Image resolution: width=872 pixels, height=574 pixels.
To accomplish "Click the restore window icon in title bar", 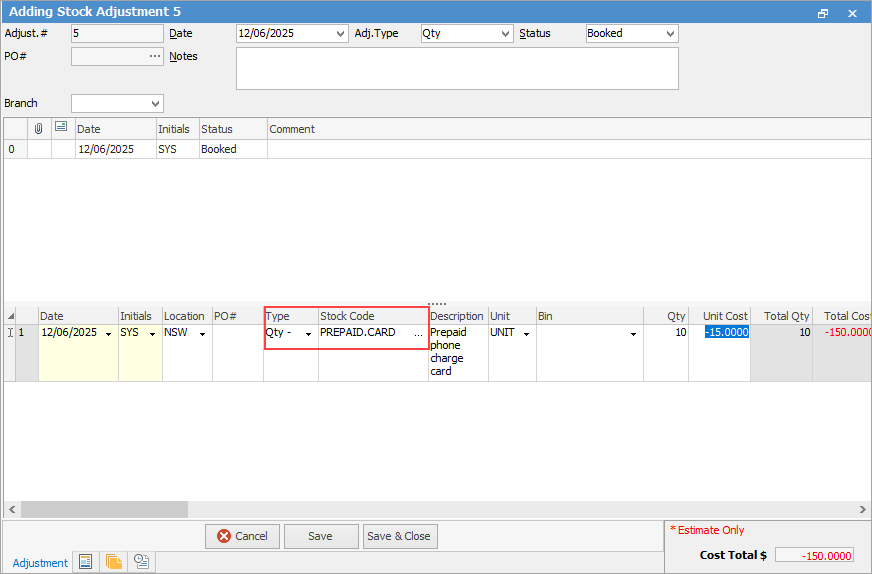I will coord(823,13).
